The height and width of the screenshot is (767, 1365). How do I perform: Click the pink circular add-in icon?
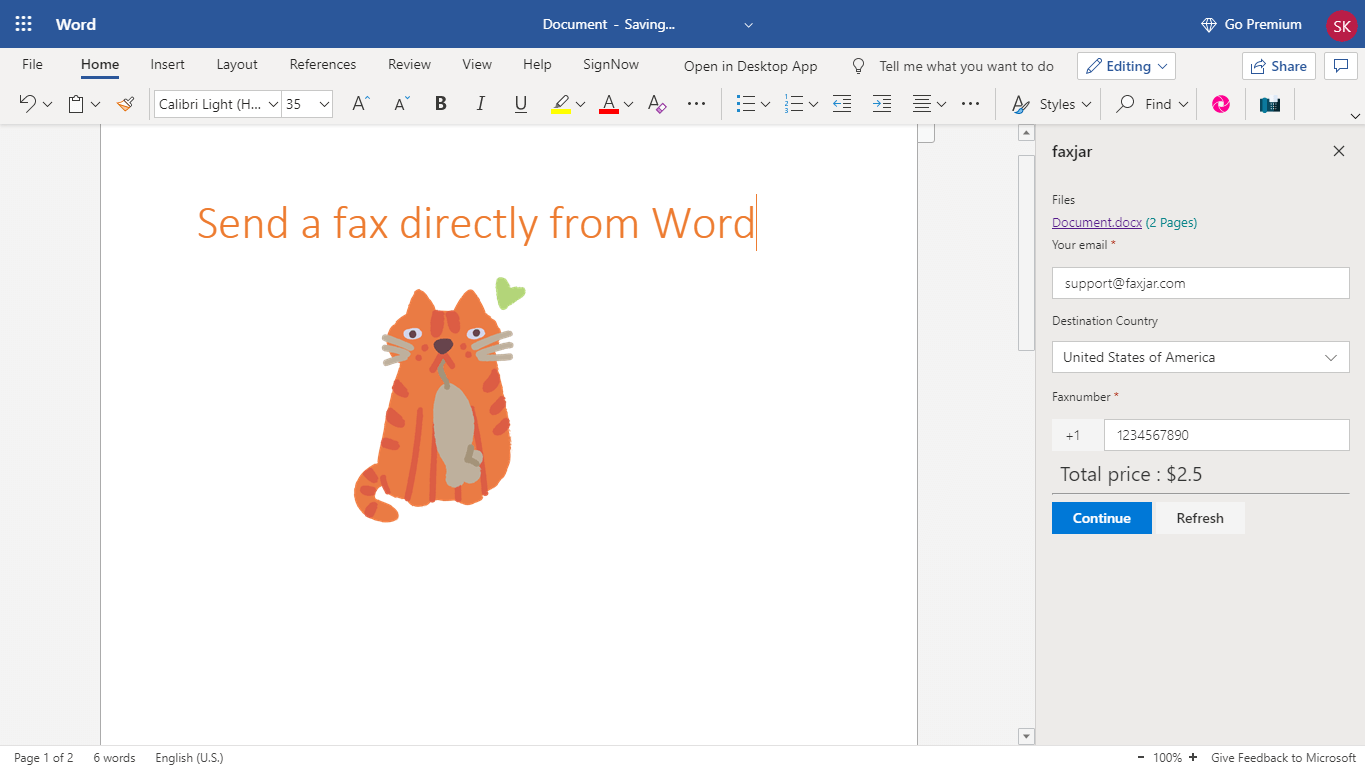(1221, 104)
